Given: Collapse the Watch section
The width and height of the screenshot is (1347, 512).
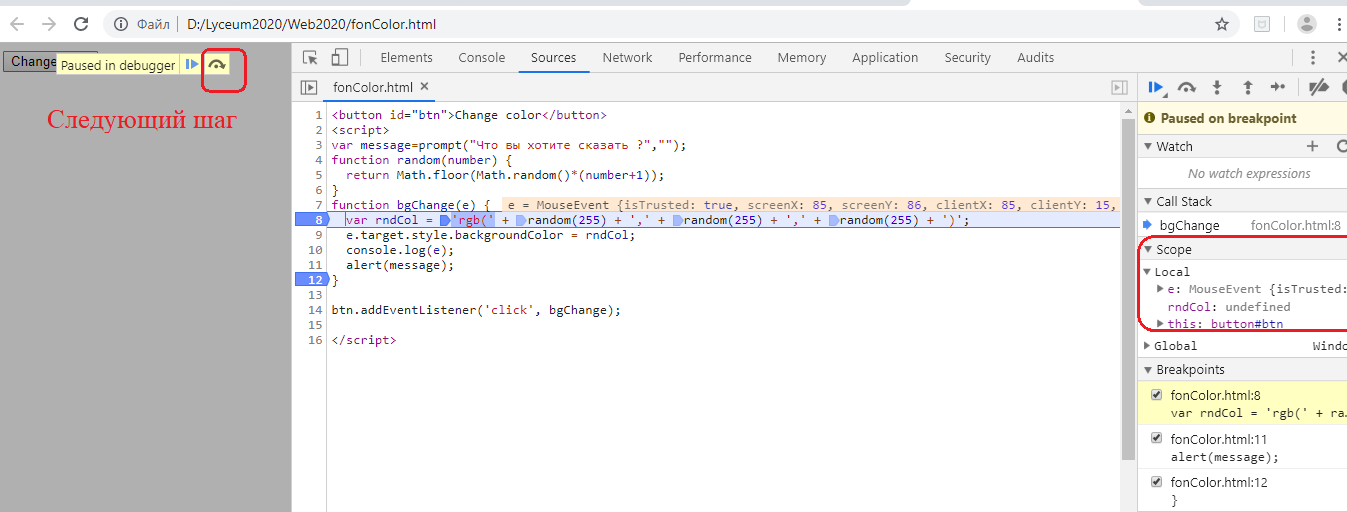Looking at the screenshot, I should 1148,147.
